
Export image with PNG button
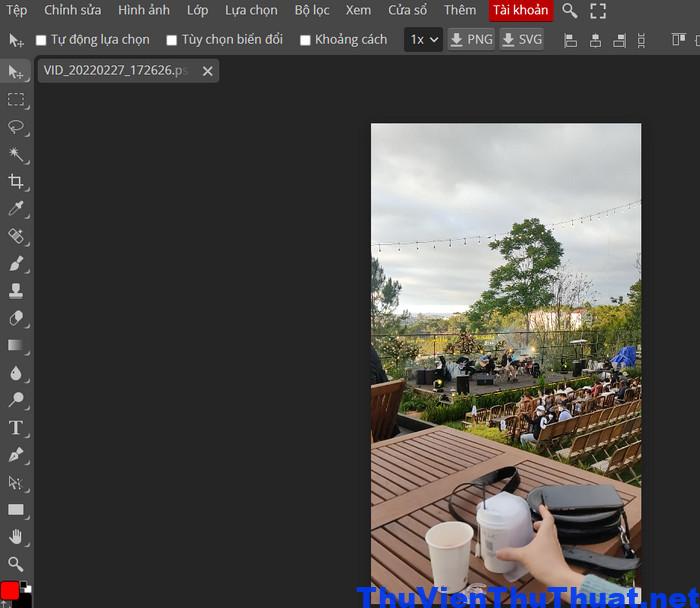pyautogui.click(x=471, y=40)
